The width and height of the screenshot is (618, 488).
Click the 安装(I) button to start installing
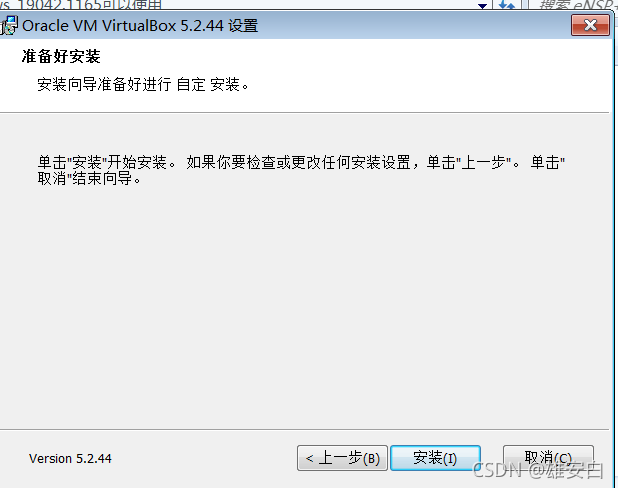[435, 458]
